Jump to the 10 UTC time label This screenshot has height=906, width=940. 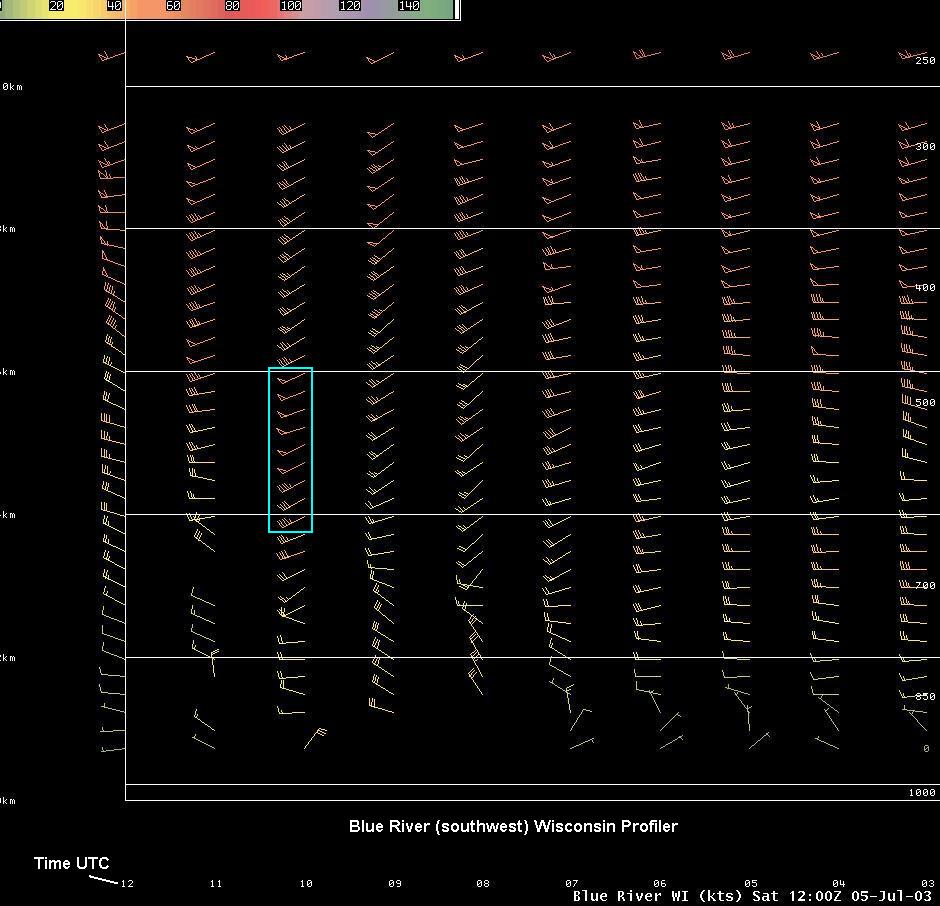(x=306, y=884)
